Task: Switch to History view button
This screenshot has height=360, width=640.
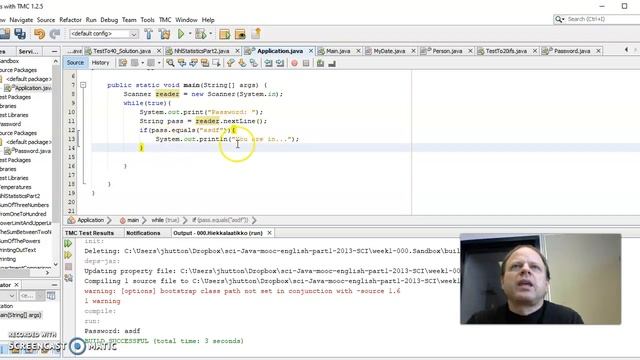Action: click(x=100, y=63)
